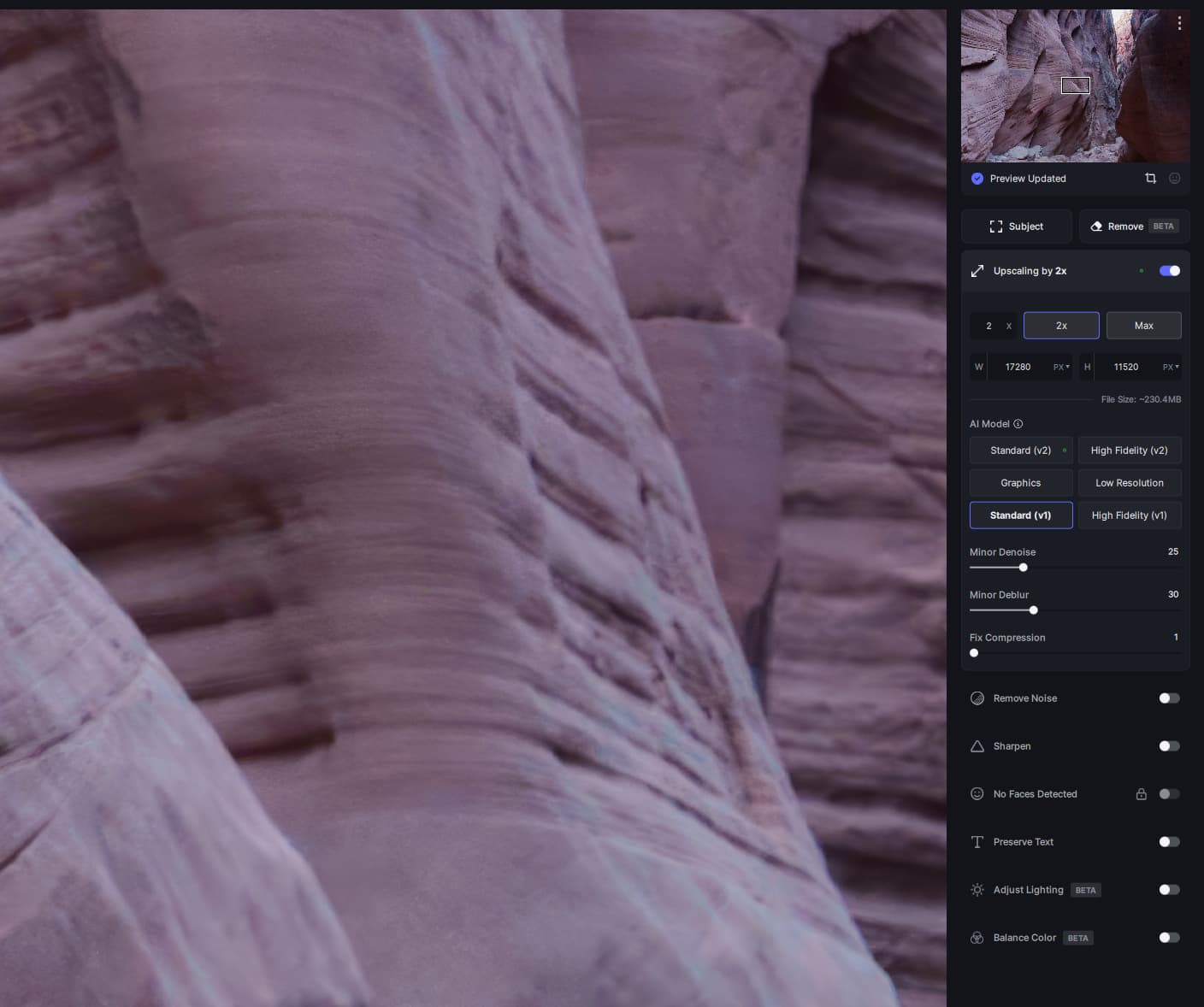1204x1007 pixels.
Task: Click the Minor Denoise slider handle
Action: [x=1023, y=568]
